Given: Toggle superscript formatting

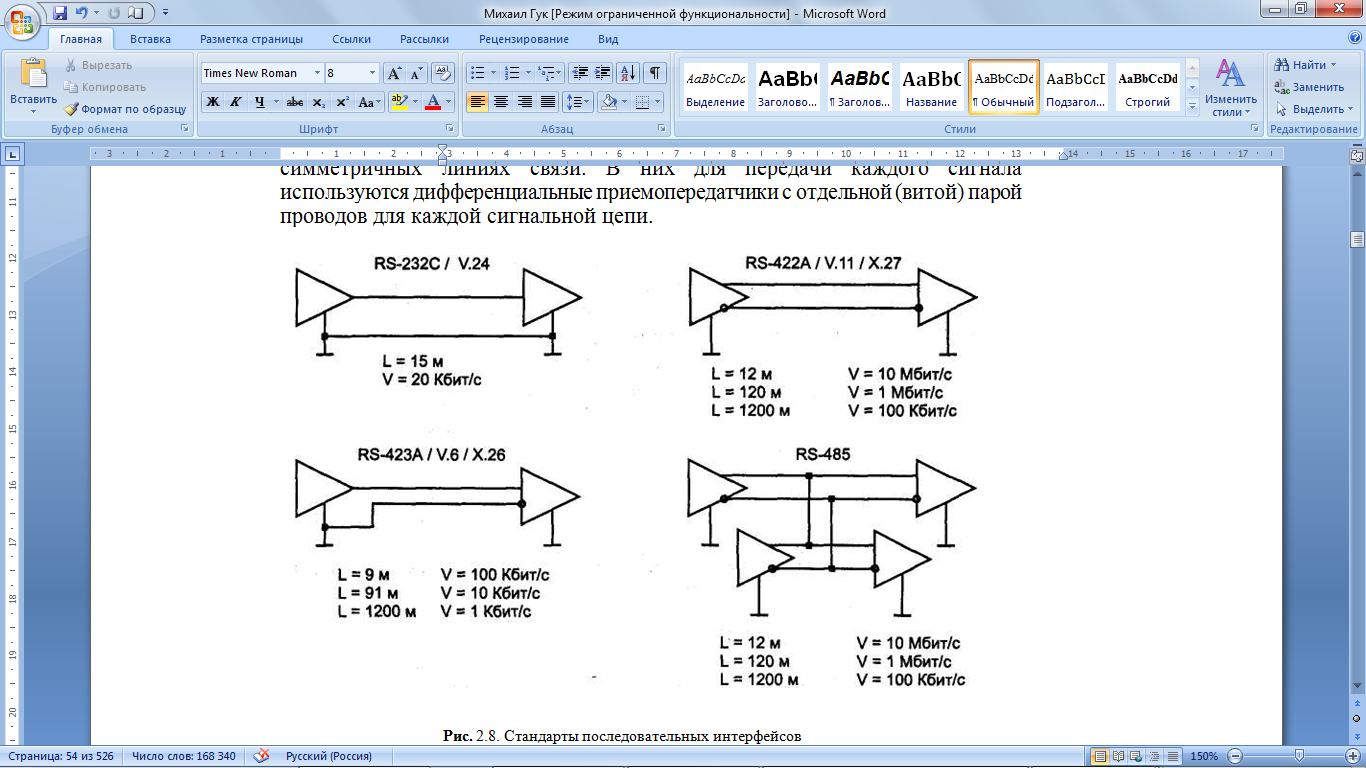Looking at the screenshot, I should pyautogui.click(x=341, y=102).
